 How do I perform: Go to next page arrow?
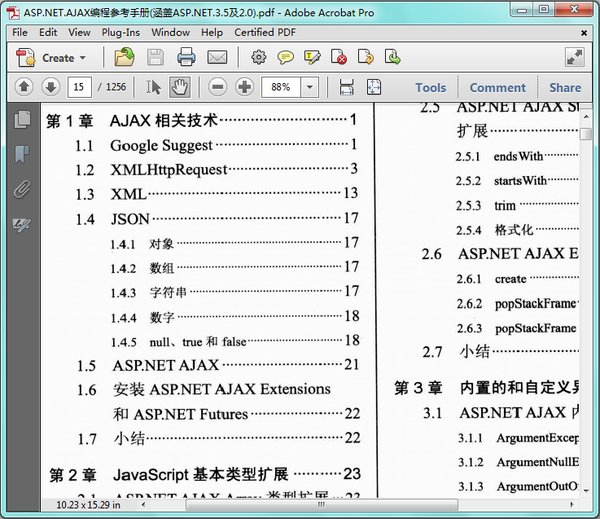coord(51,87)
